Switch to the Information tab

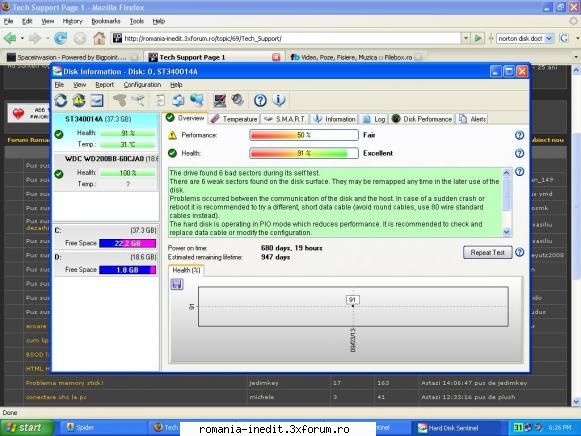click(334, 119)
